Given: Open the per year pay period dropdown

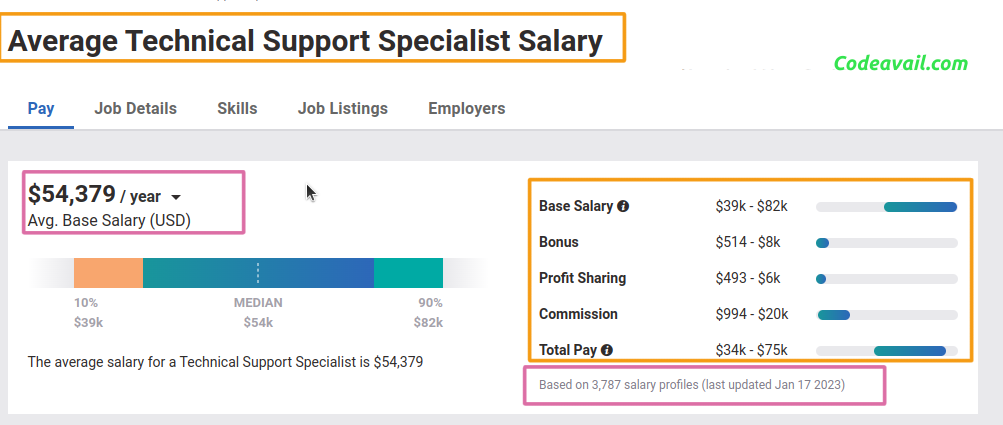Looking at the screenshot, I should pyautogui.click(x=177, y=198).
